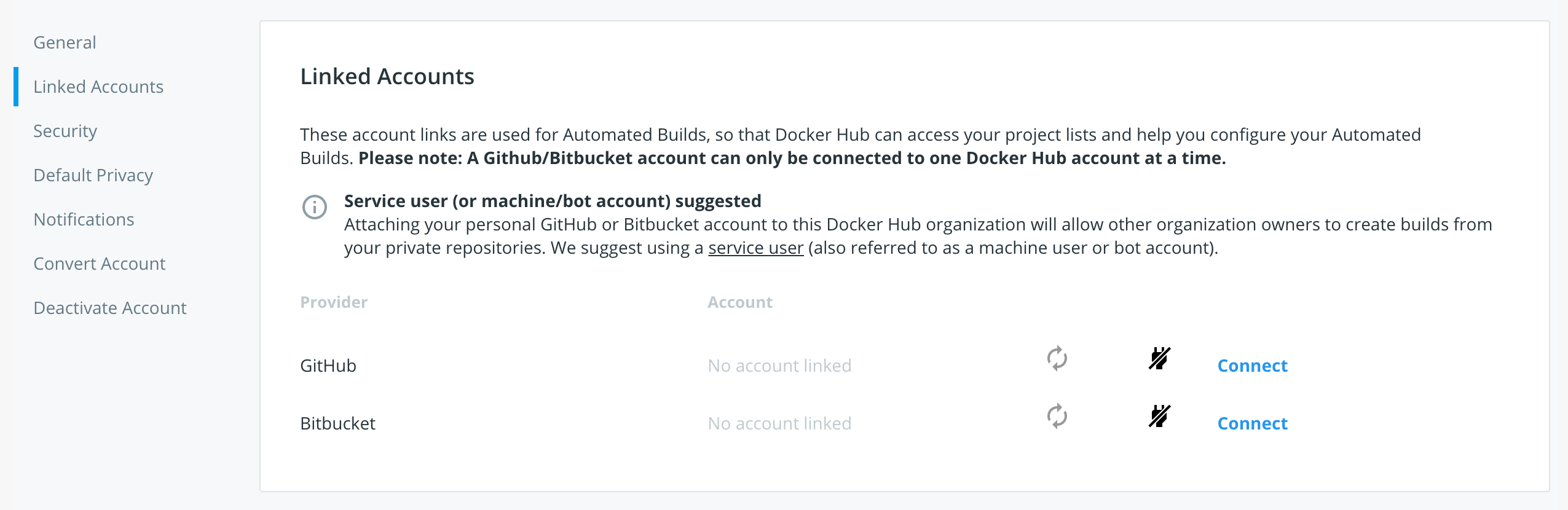Viewport: 1568px width, 510px height.
Task: Click the Linked Accounts page heading
Action: tap(387, 76)
